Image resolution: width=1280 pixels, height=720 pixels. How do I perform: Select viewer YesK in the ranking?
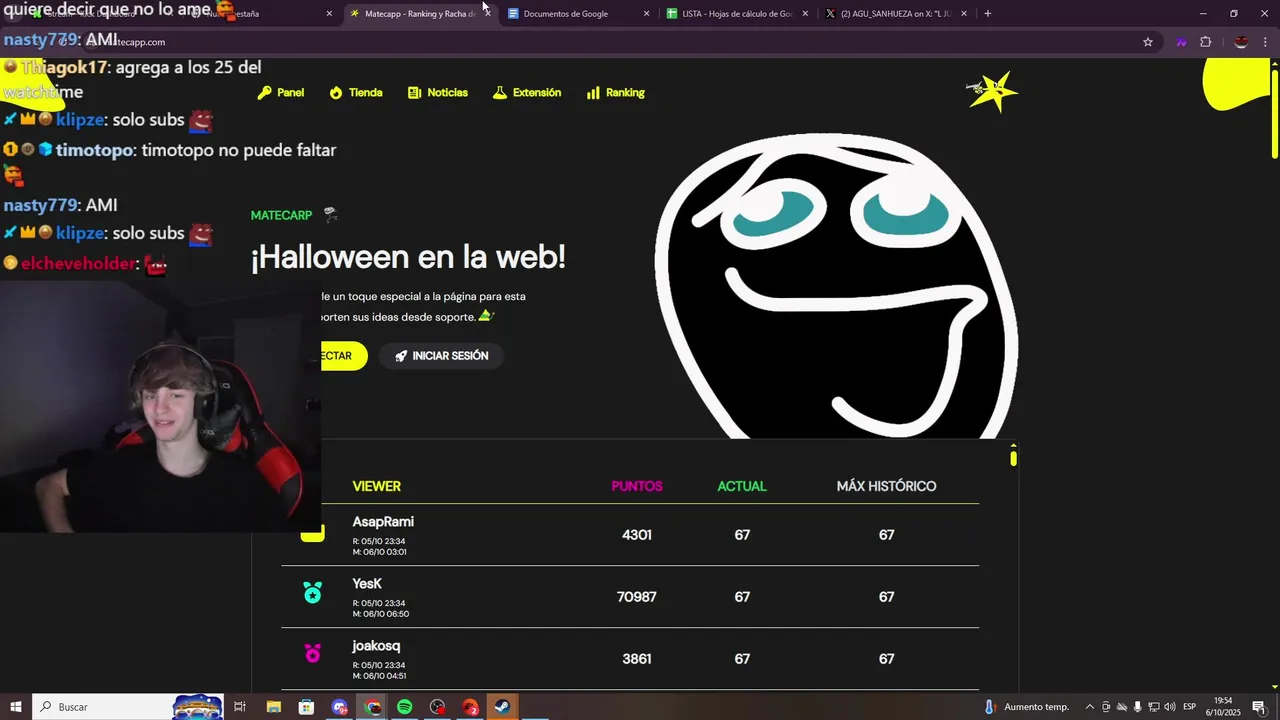[367, 584]
